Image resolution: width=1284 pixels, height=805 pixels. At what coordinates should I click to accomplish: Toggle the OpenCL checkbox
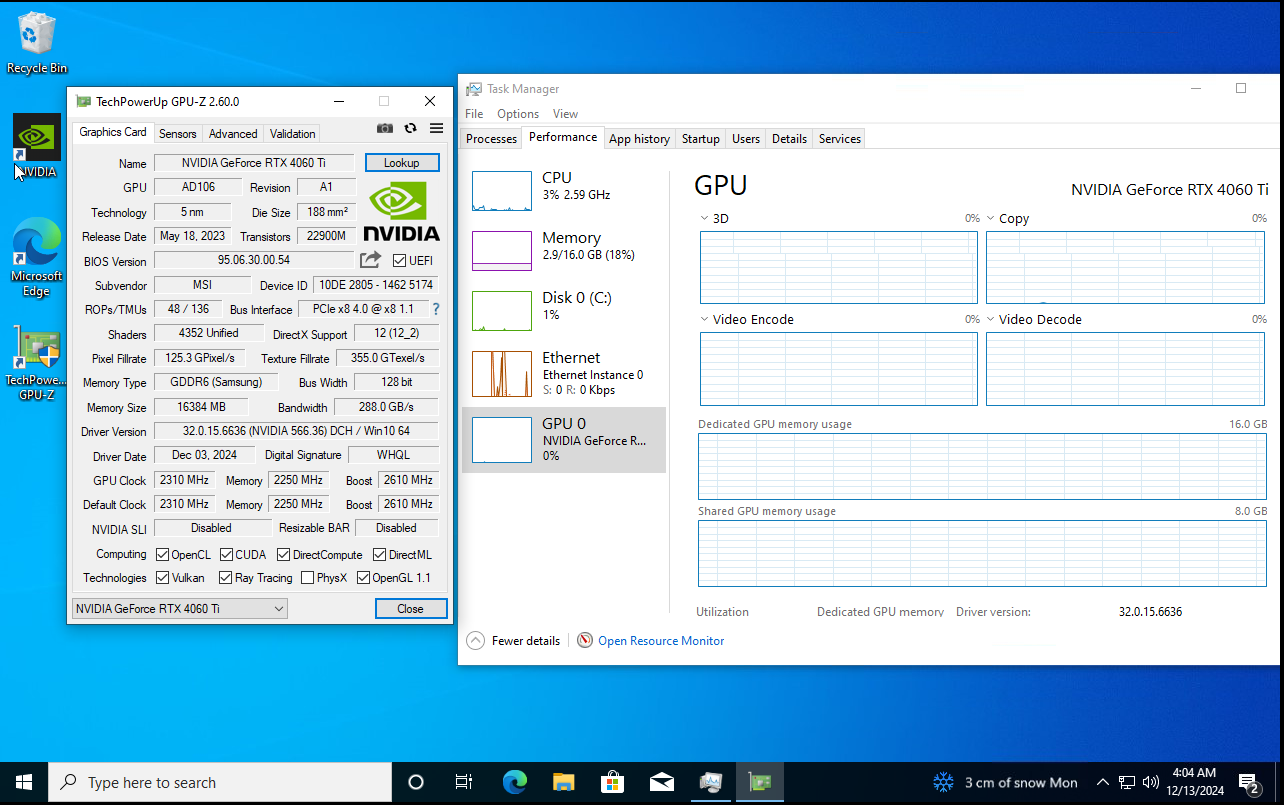pos(163,554)
